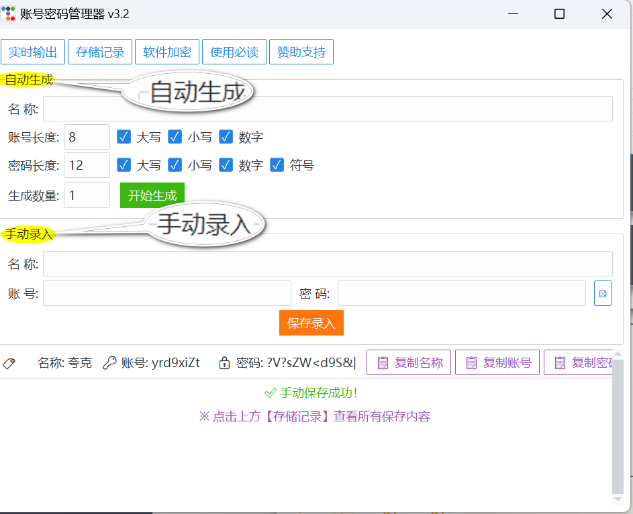This screenshot has width=633, height=514.
Task: Click the partially visible 复制密码 button
Action: [x=578, y=362]
